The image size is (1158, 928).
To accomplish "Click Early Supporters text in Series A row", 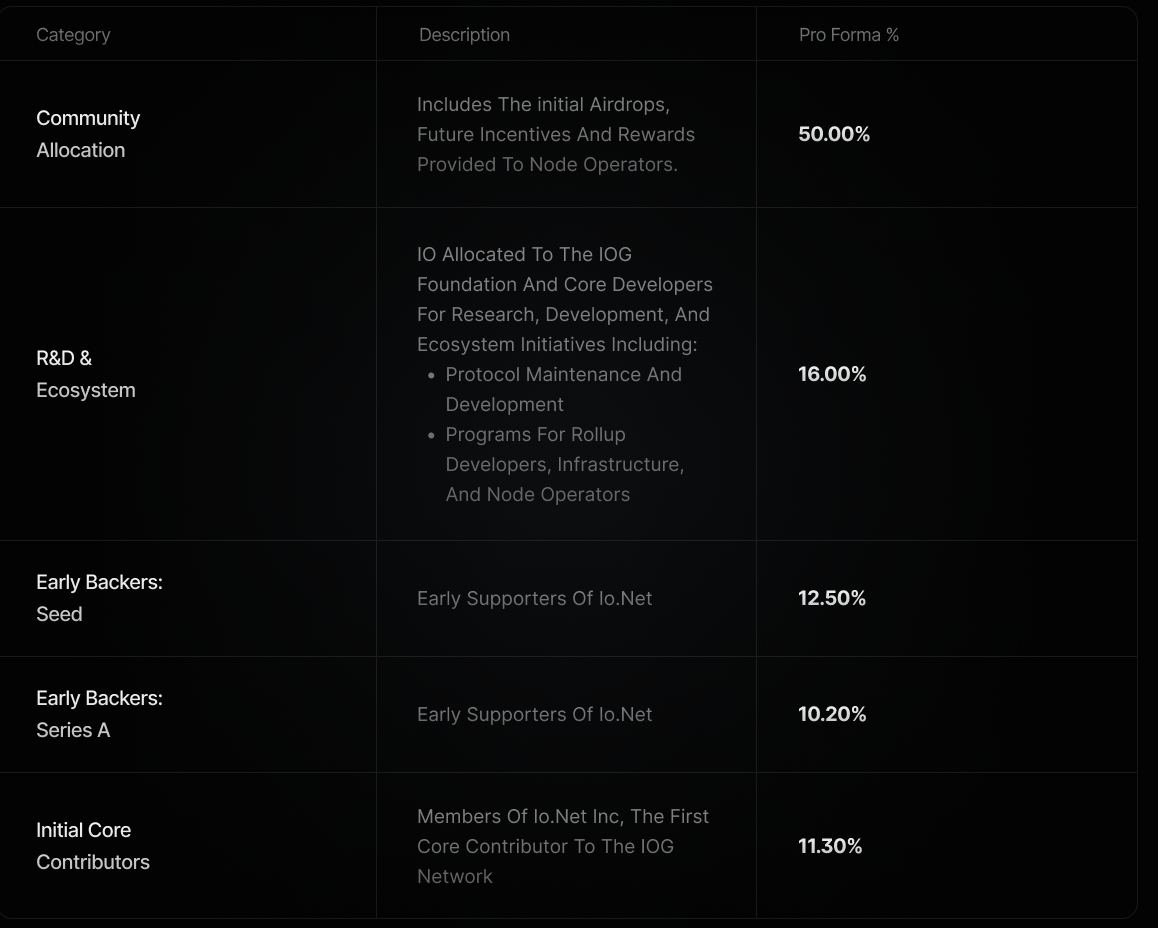I will (x=535, y=714).
